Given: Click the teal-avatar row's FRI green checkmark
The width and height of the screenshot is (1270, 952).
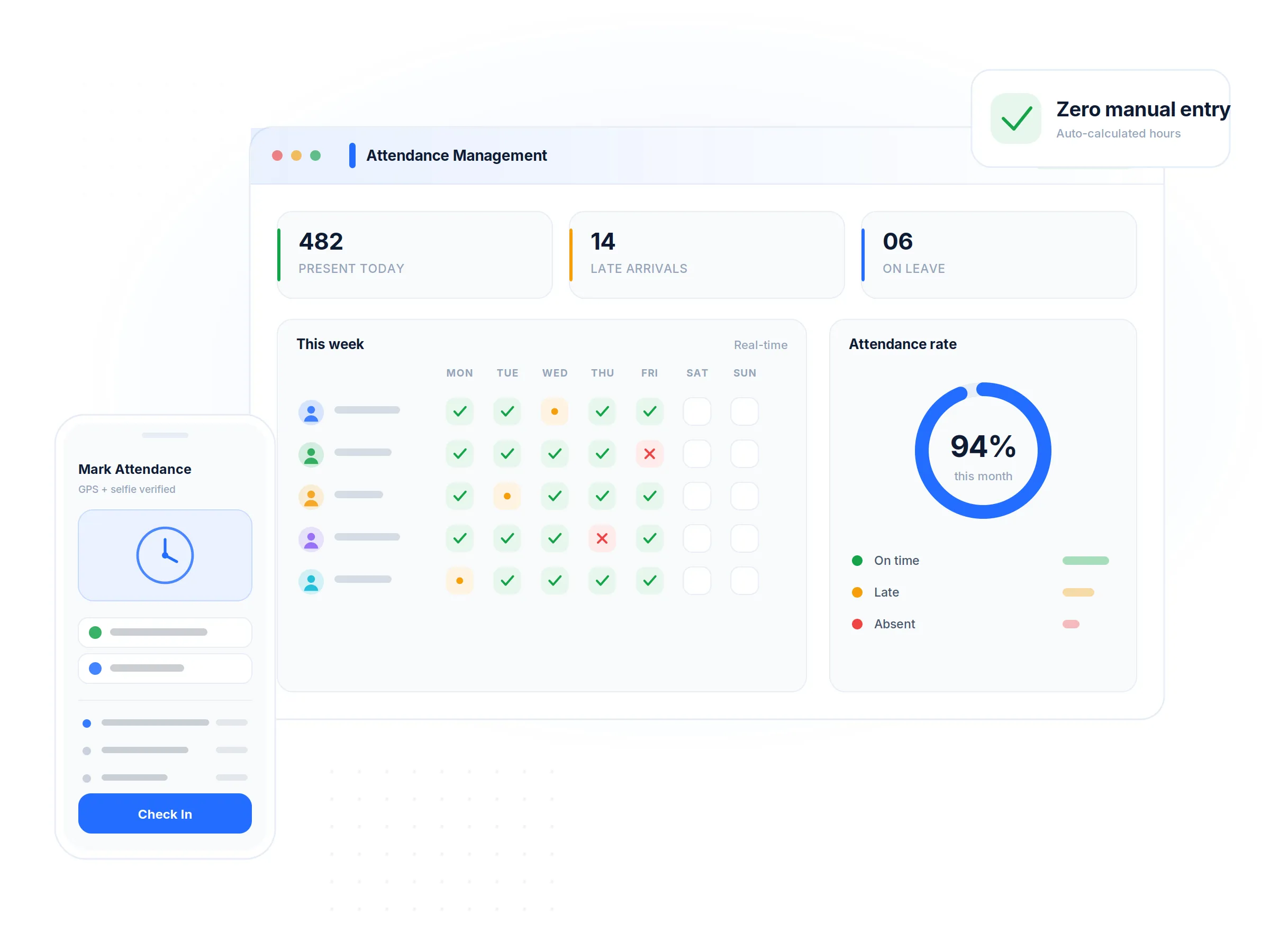Looking at the screenshot, I should pyautogui.click(x=649, y=581).
